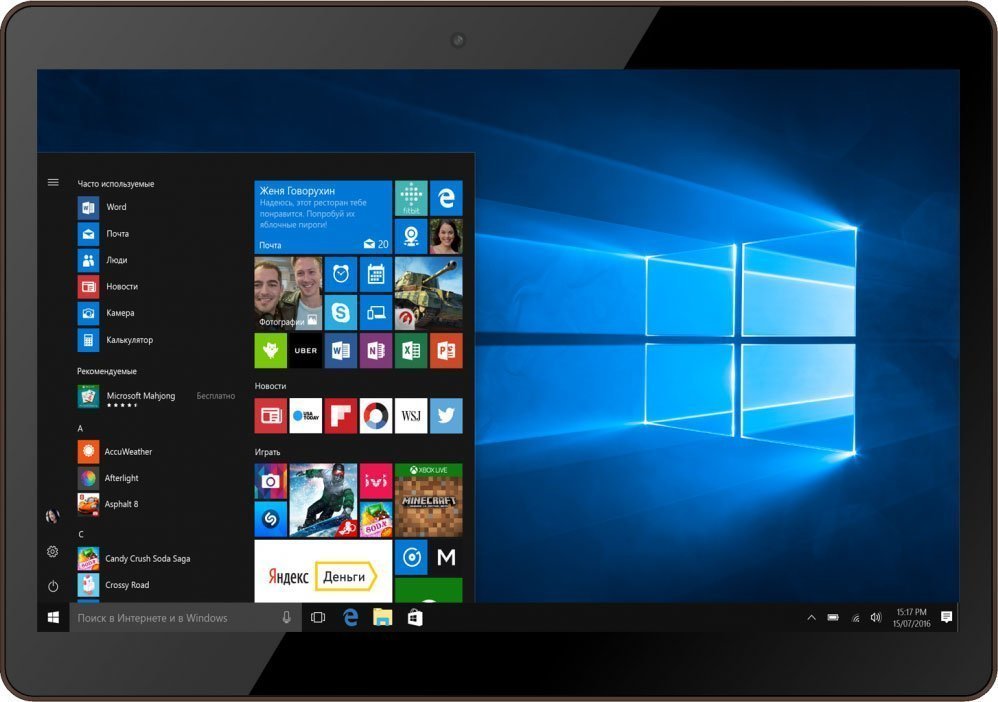Open the alarm clock tile
998x702 pixels.
[341, 274]
